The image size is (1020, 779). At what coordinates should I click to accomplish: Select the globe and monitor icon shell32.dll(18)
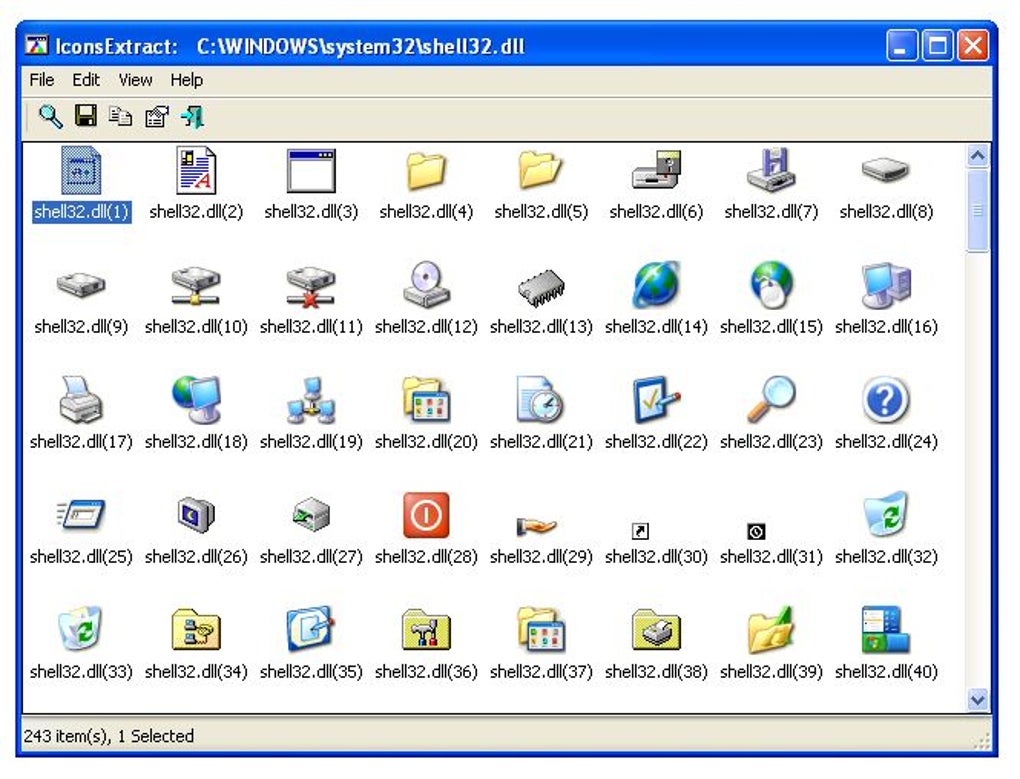pos(196,399)
